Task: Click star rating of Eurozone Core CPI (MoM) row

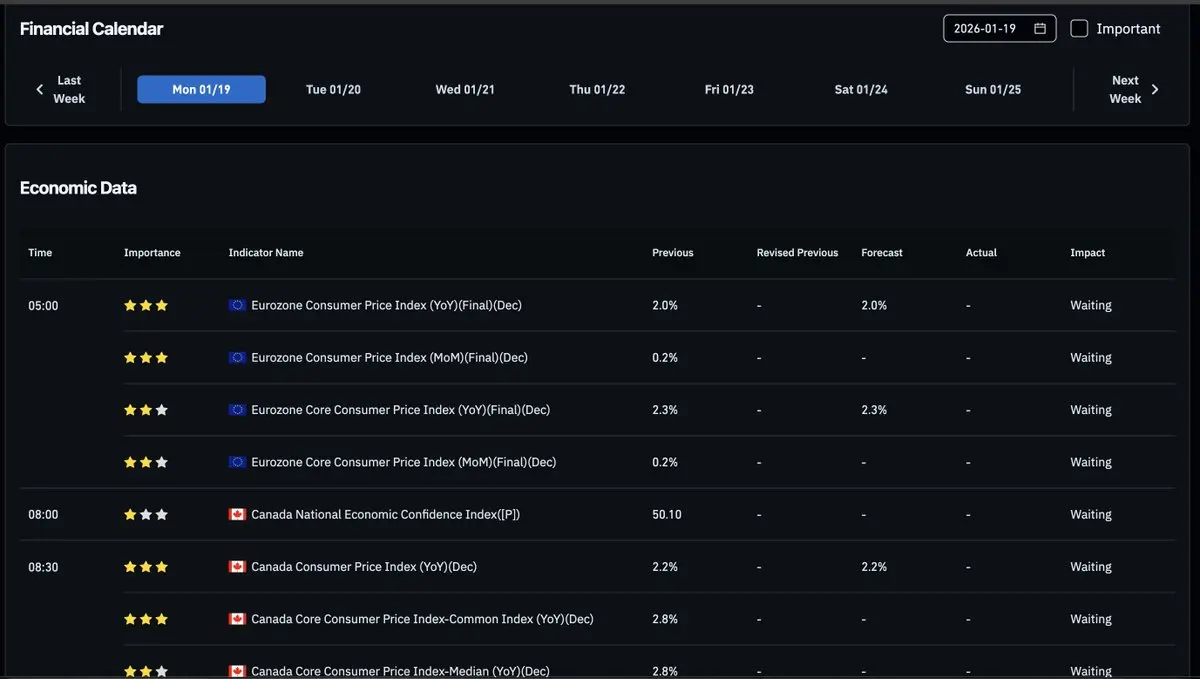Action: (146, 462)
